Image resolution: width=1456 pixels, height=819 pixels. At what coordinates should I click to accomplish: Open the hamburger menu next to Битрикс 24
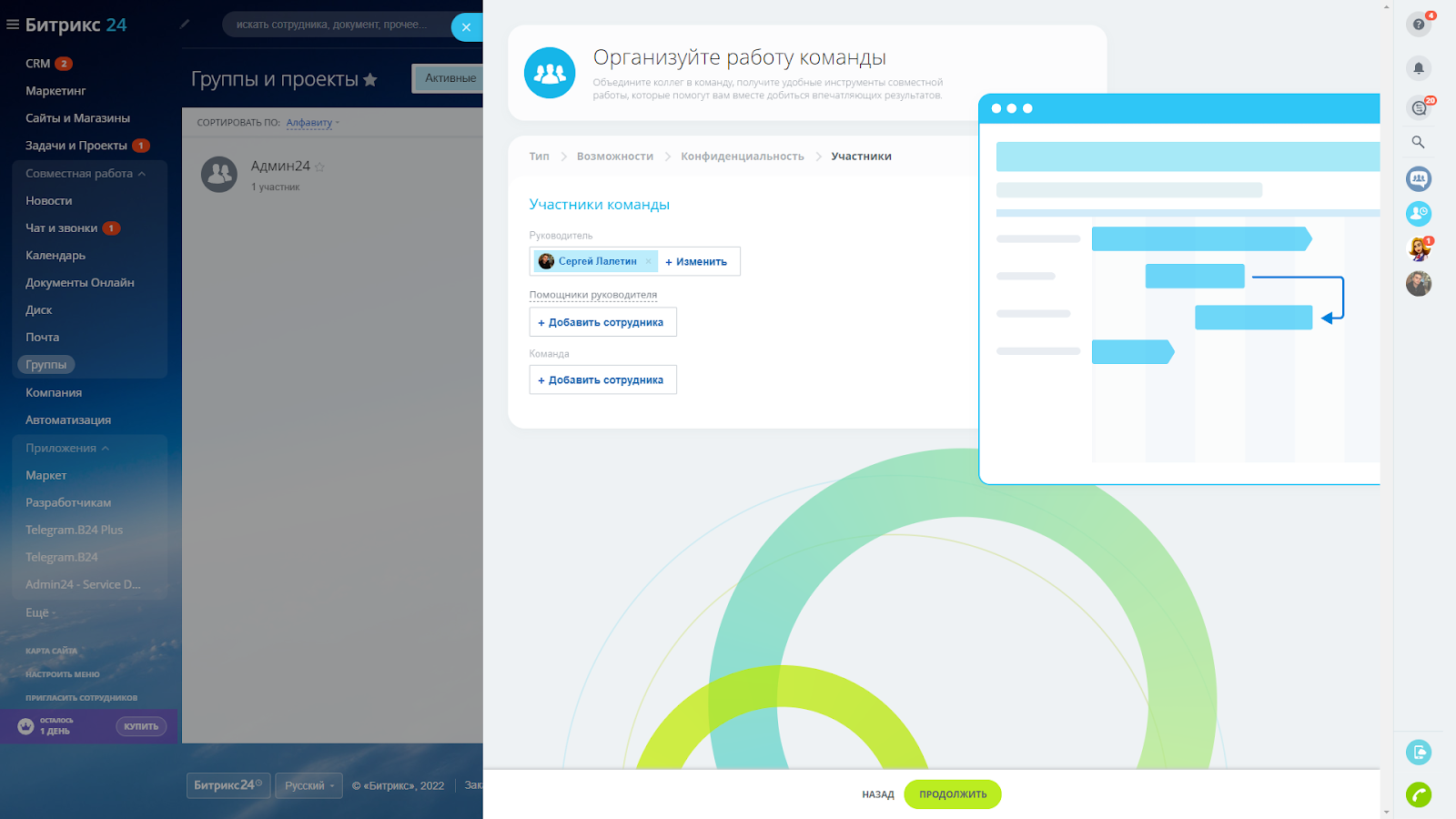[x=13, y=25]
